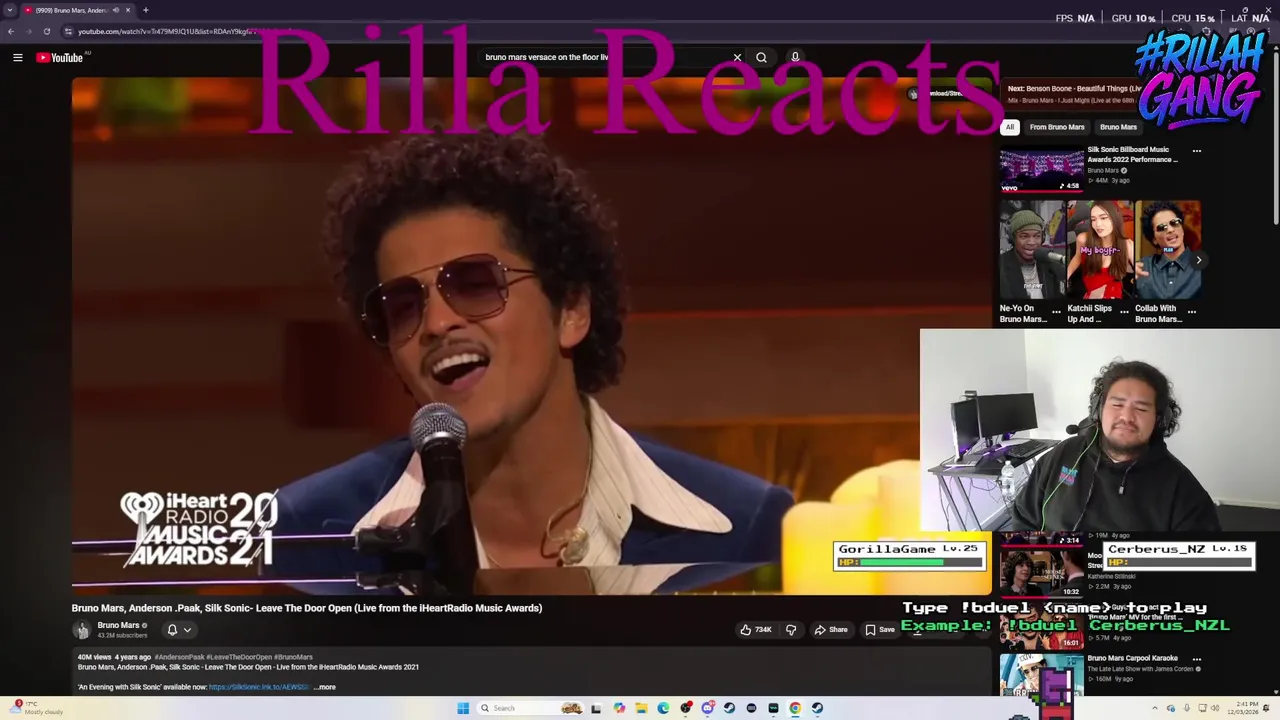Open the tab search dropdown arrow

click(10, 10)
